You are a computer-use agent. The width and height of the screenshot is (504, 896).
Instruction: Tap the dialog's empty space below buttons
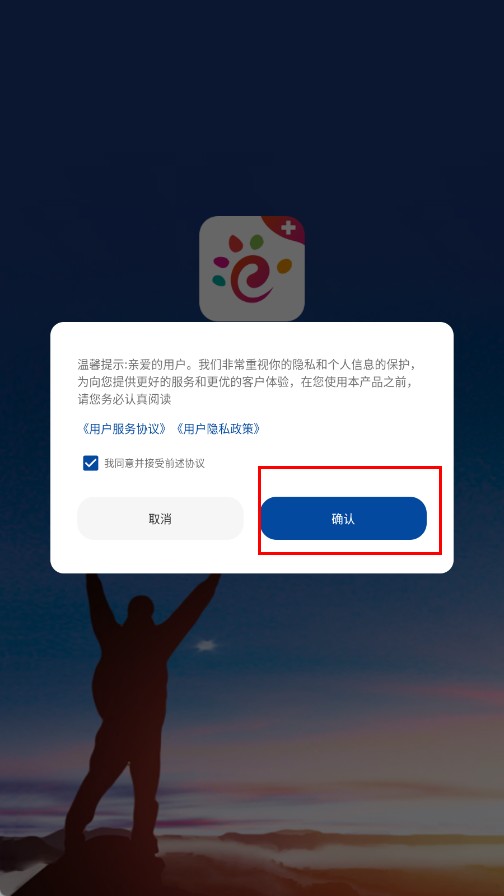(x=252, y=556)
